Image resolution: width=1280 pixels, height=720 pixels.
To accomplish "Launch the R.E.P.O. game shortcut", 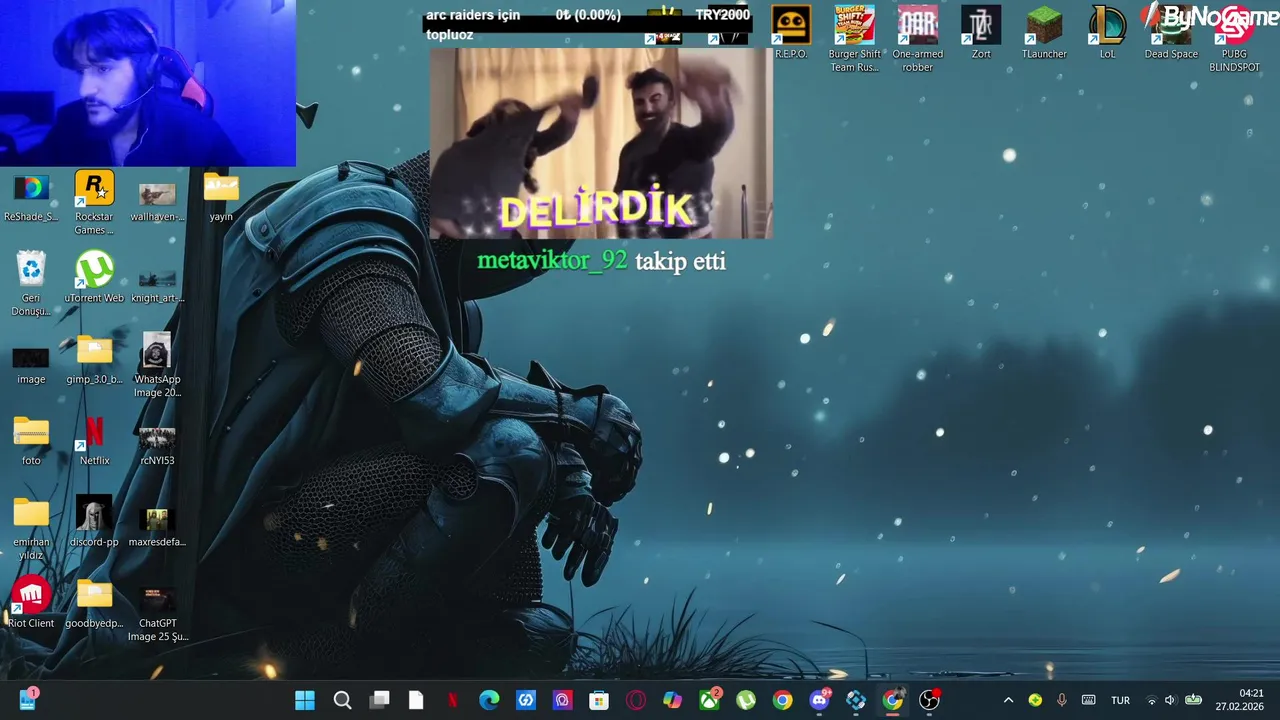I will [791, 33].
